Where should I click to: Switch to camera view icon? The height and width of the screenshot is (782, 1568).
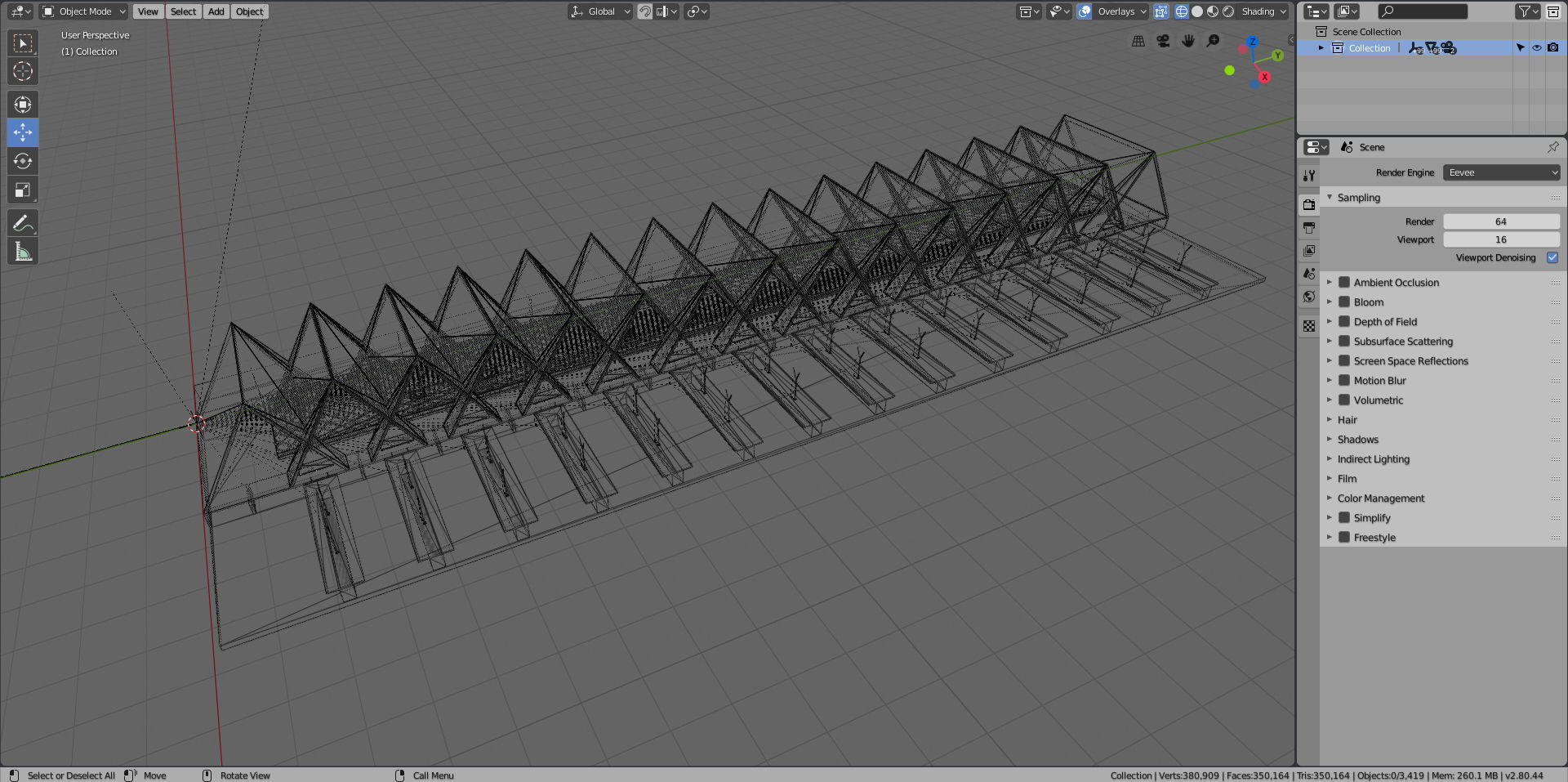coord(1163,41)
